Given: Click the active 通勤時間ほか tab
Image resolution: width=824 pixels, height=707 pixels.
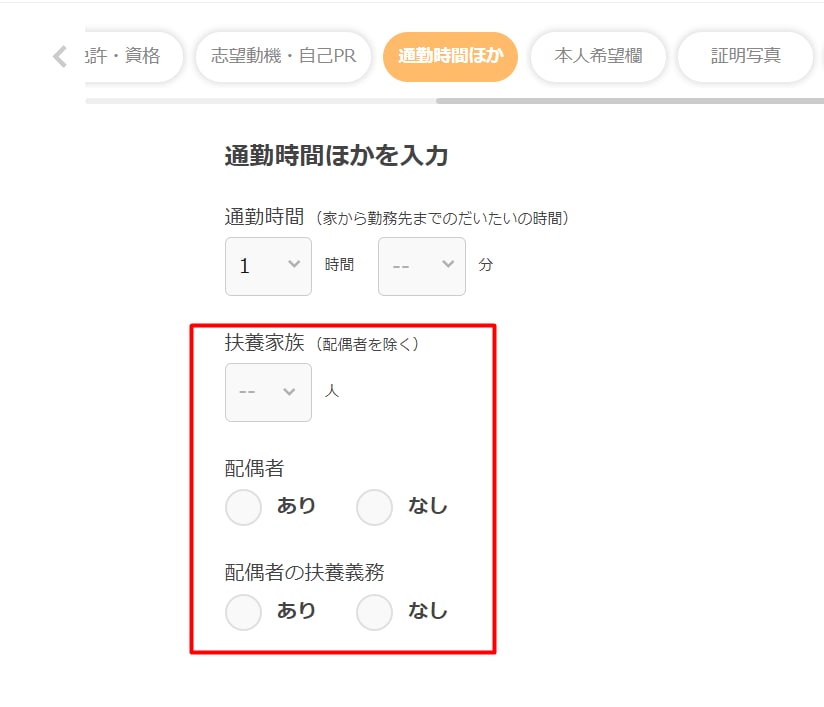Looking at the screenshot, I should [450, 56].
